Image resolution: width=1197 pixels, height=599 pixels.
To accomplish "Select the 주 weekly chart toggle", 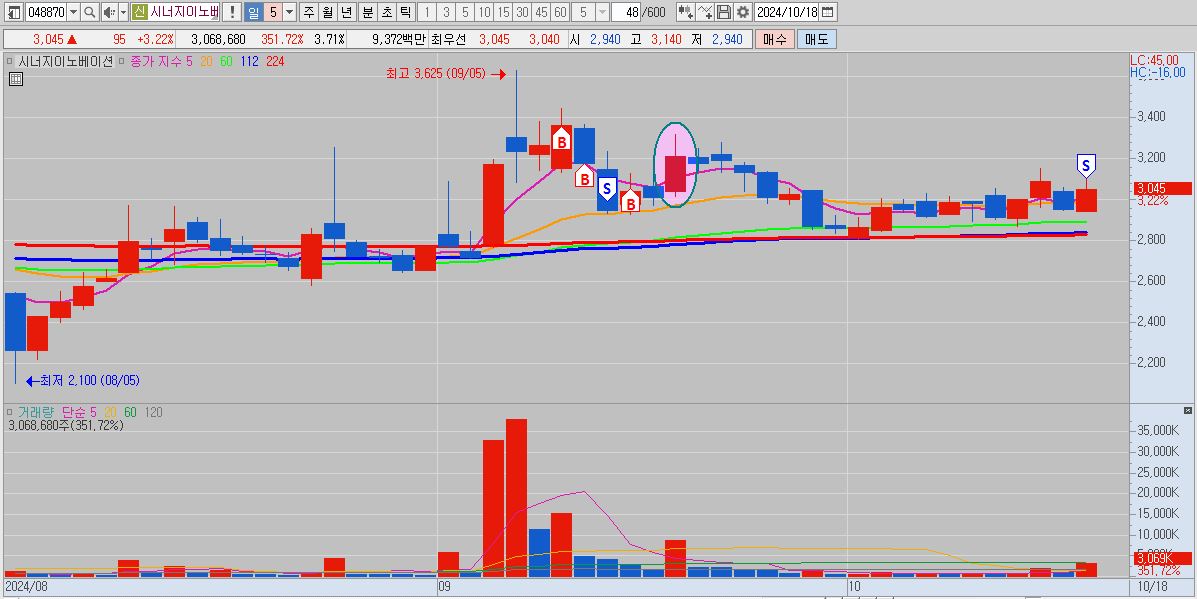I will [x=308, y=12].
